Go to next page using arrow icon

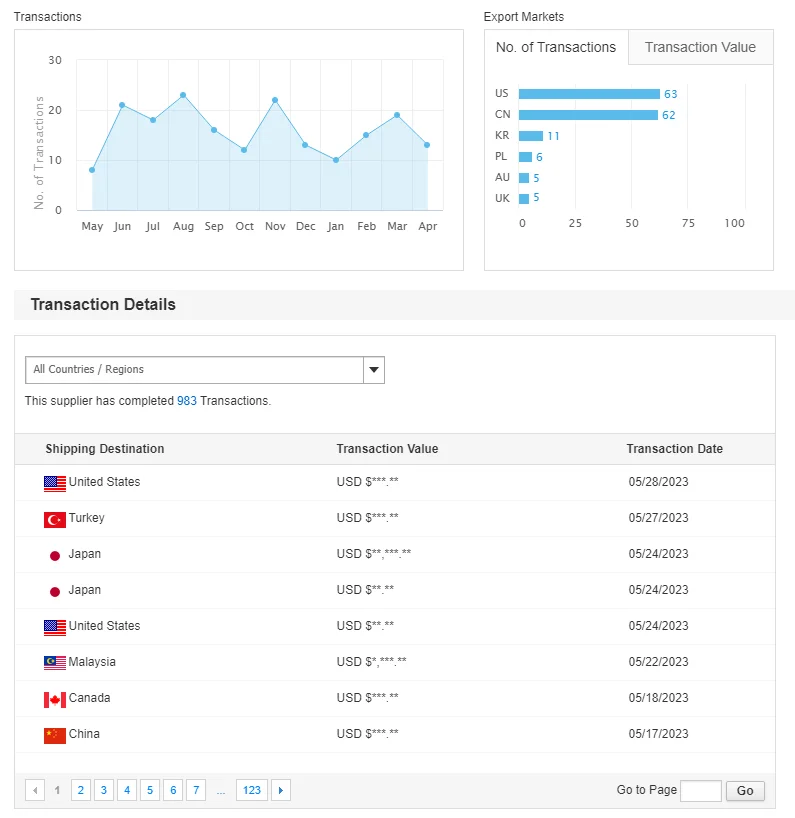coord(281,791)
